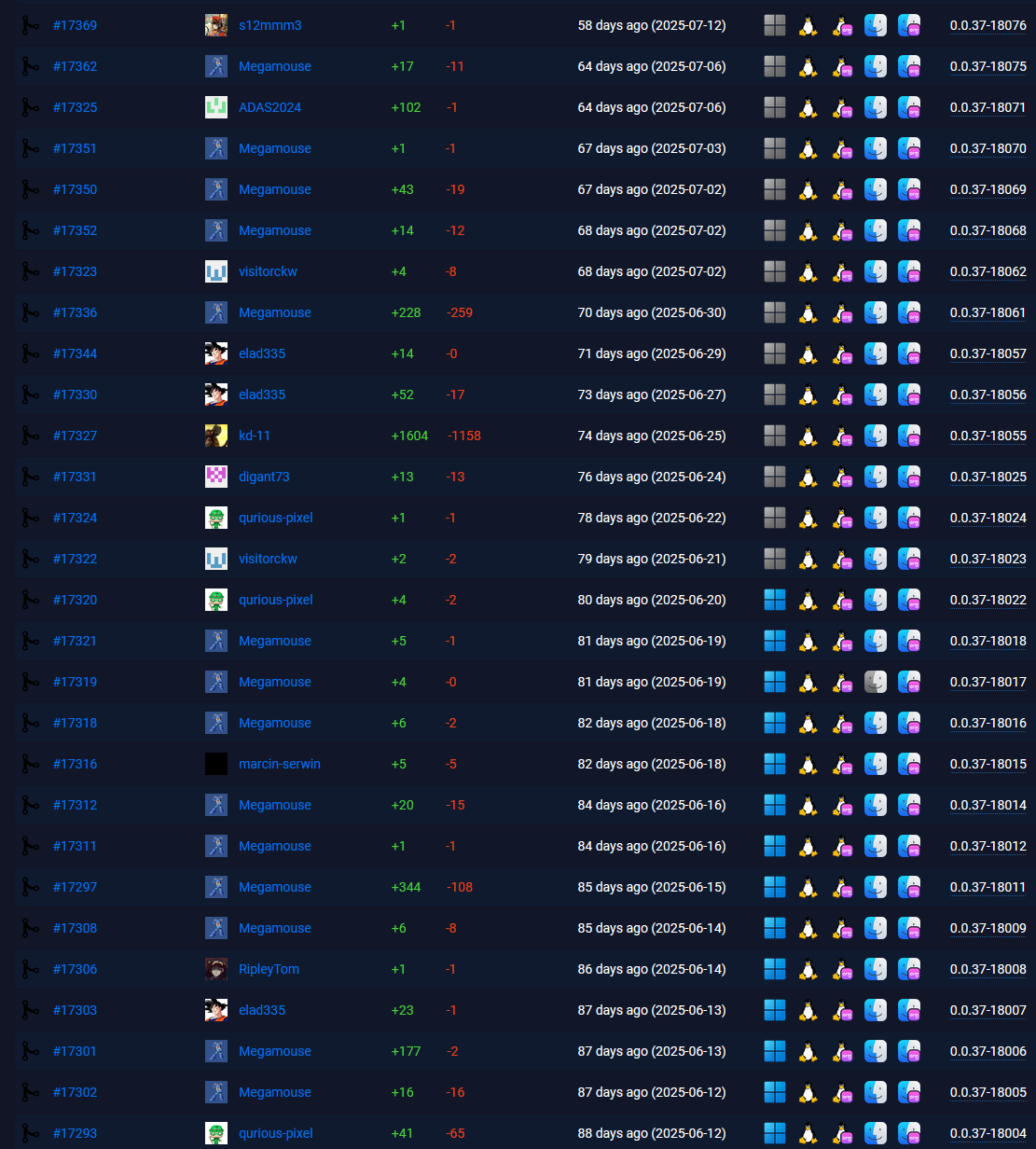This screenshot has width=1036, height=1149.
Task: Click the macOS Finder icon in row #17325
Action: pyautogui.click(x=876, y=107)
